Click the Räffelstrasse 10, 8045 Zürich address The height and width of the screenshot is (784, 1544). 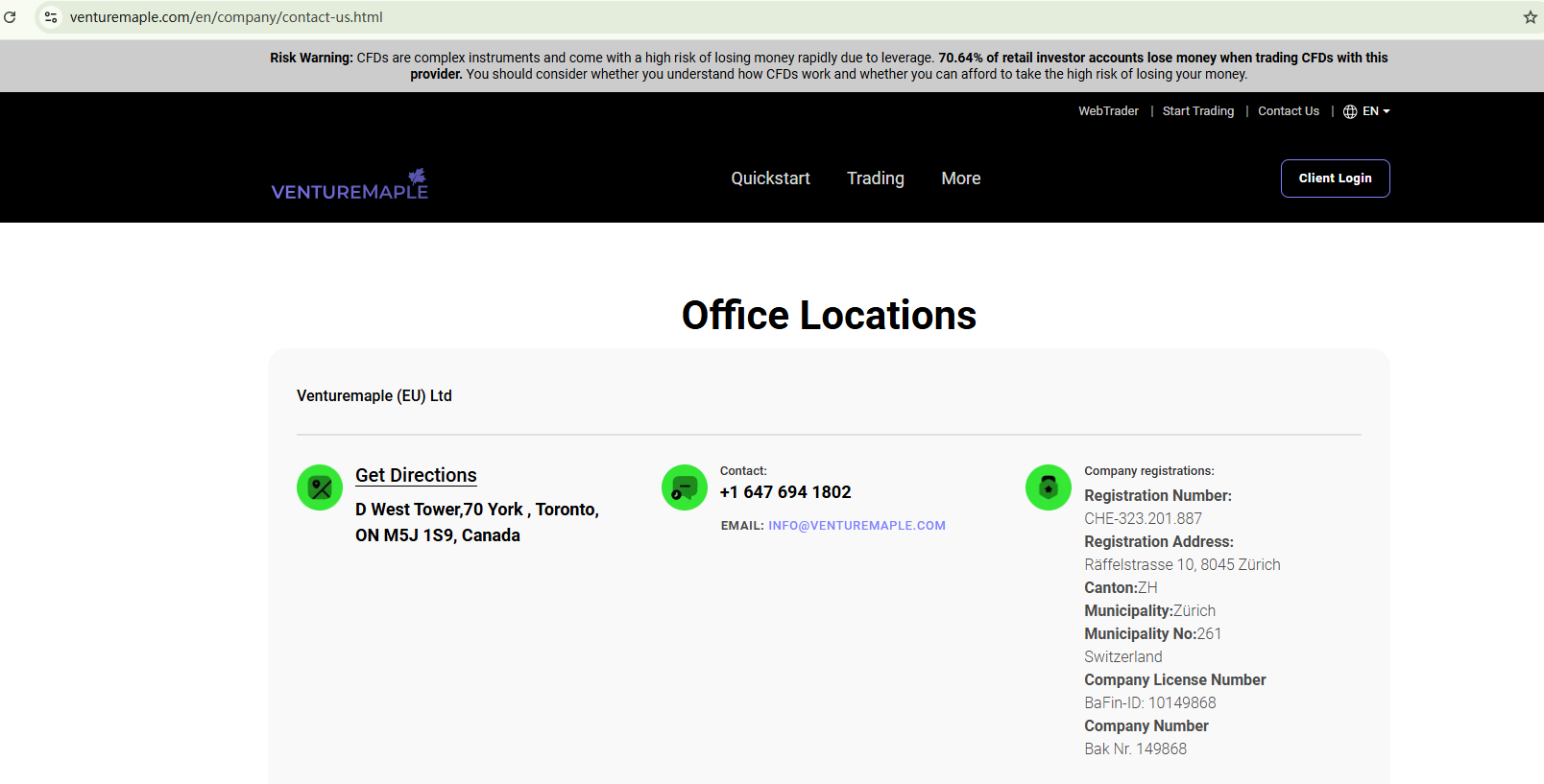pos(1182,564)
